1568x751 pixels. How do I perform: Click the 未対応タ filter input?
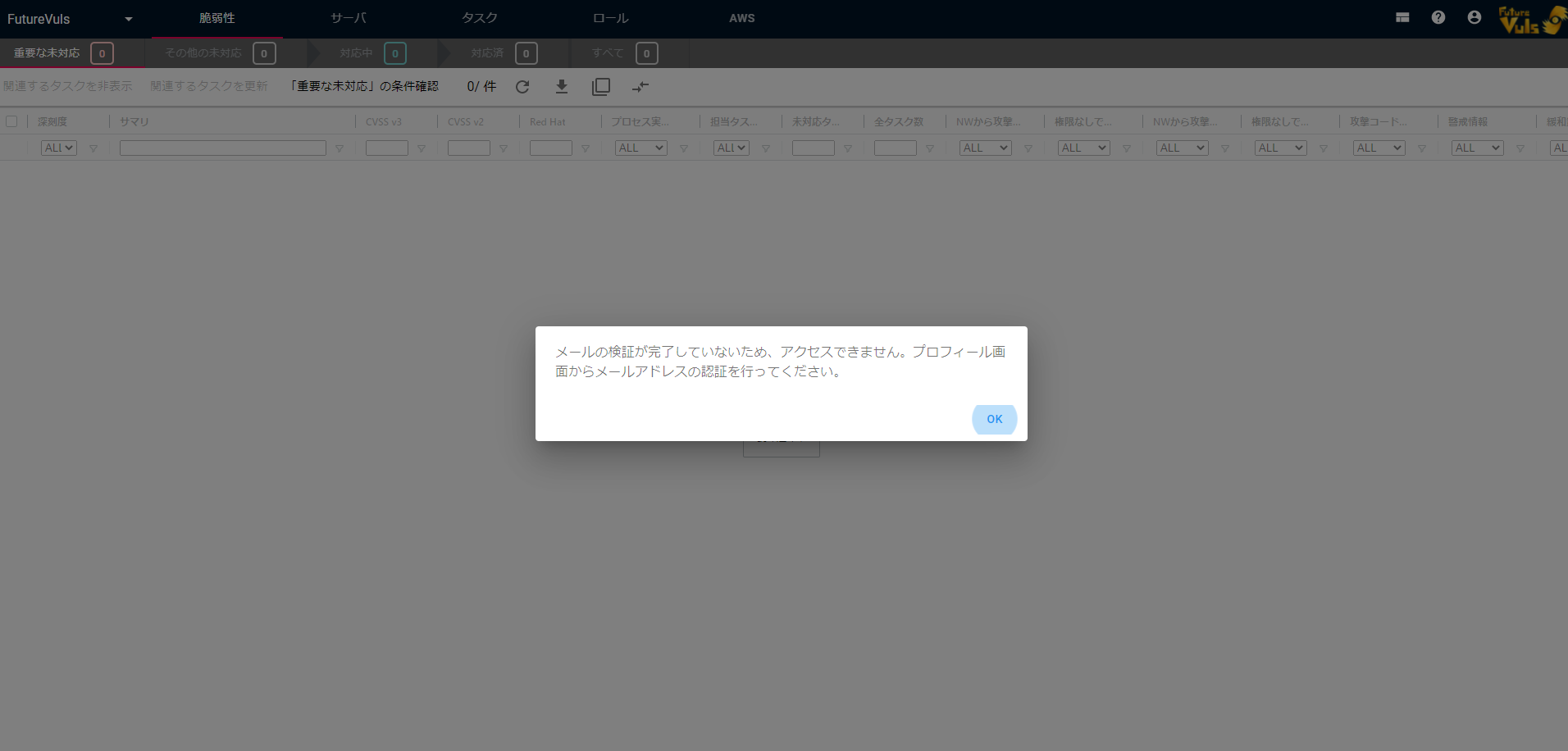click(814, 148)
